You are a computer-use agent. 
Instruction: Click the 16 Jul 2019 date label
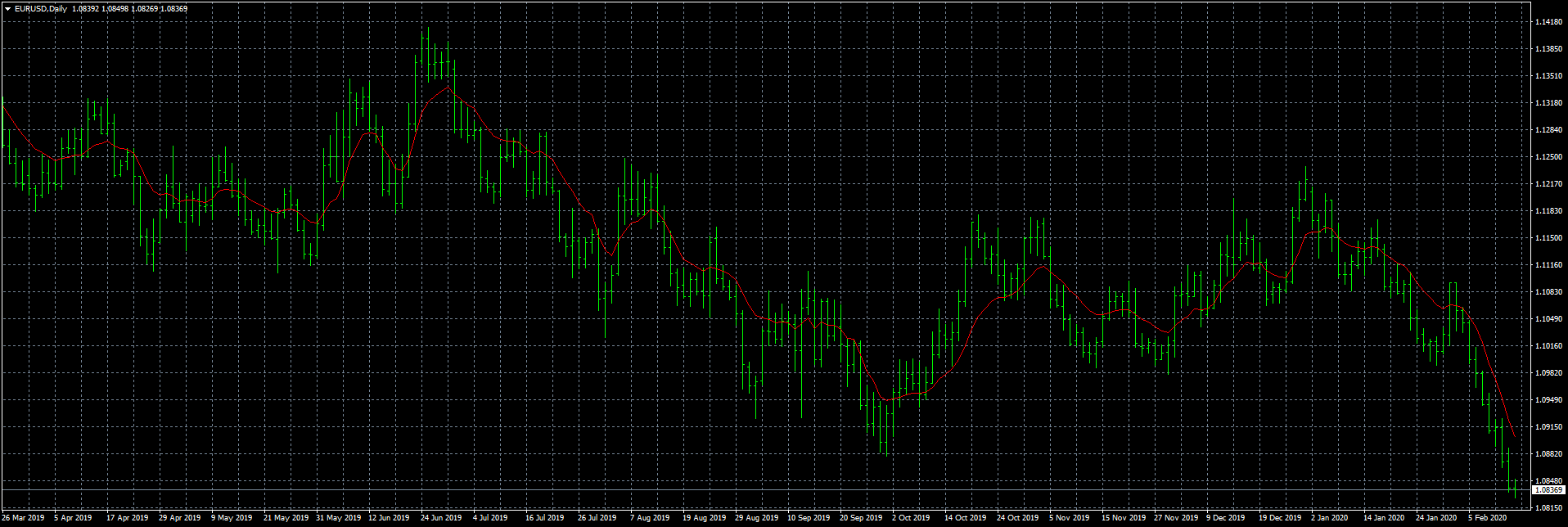(545, 518)
